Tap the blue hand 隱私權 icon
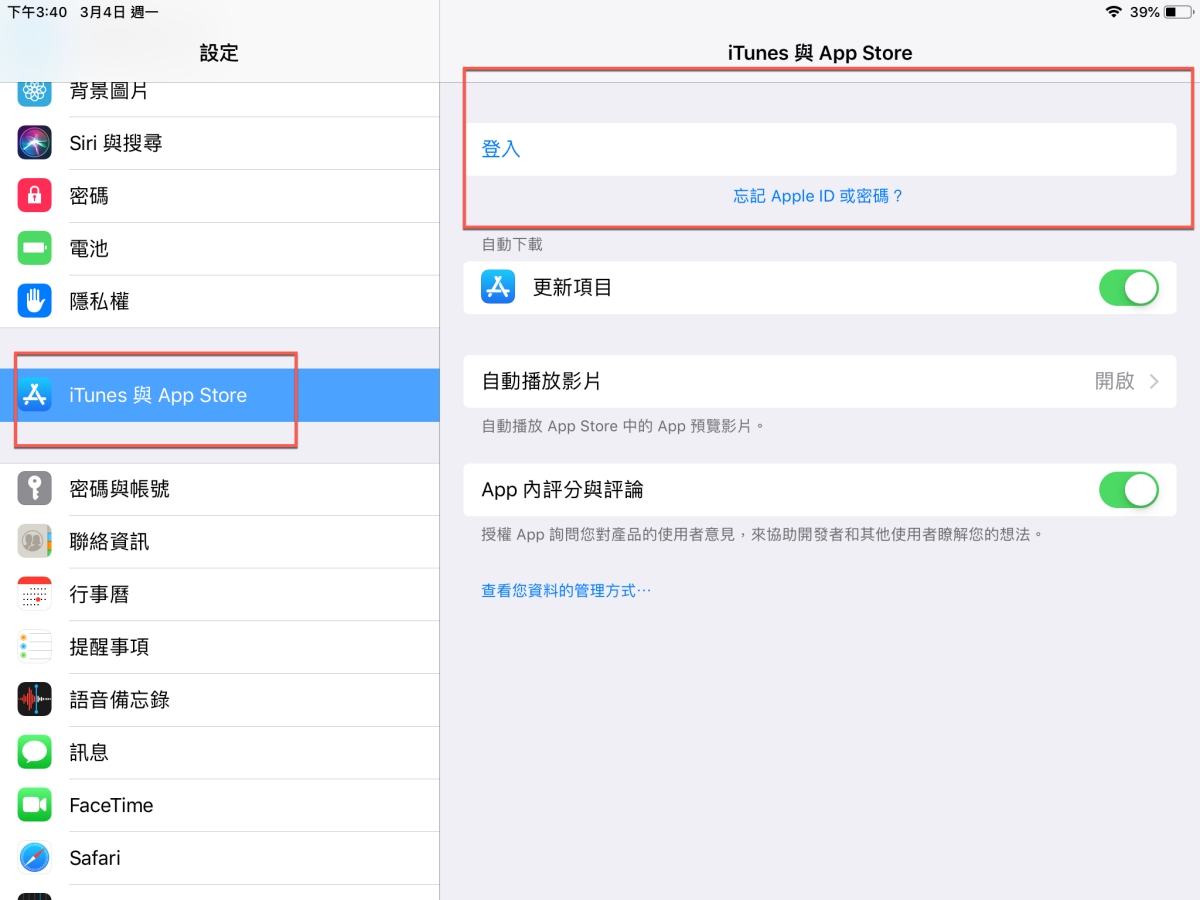 [35, 301]
